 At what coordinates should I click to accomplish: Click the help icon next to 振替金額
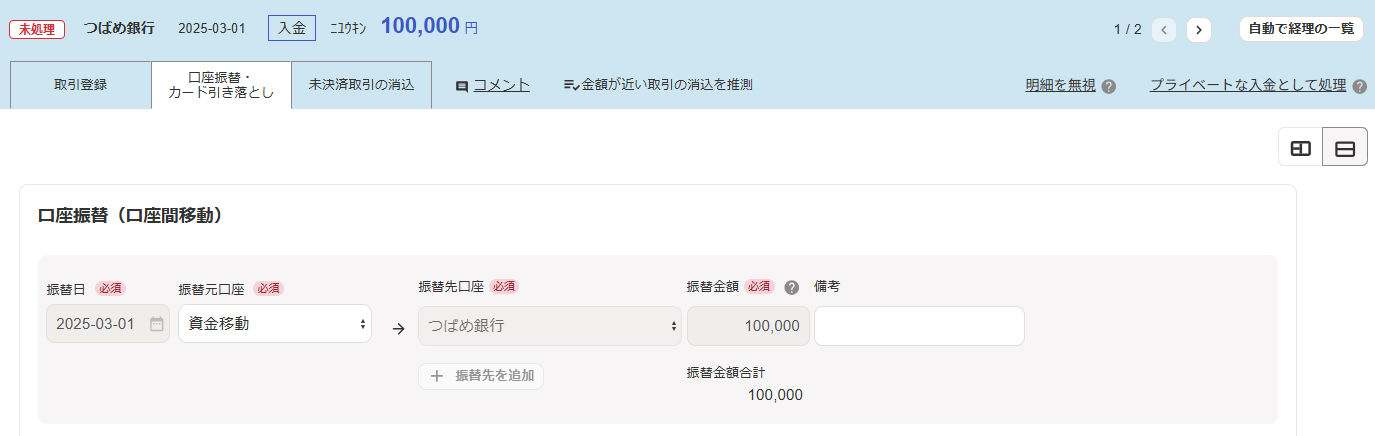[x=792, y=287]
